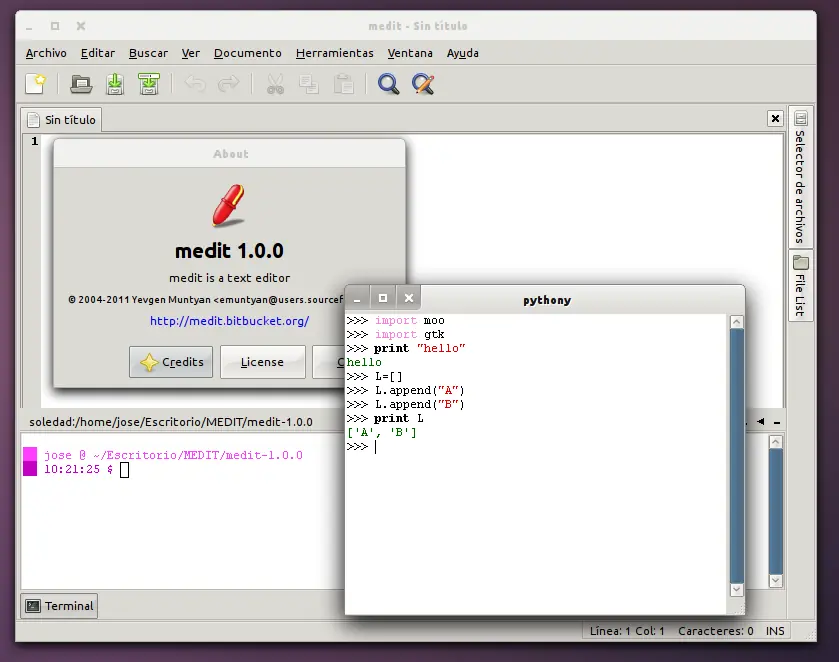
Task: Open Selector de archivos side pane
Action: click(800, 177)
